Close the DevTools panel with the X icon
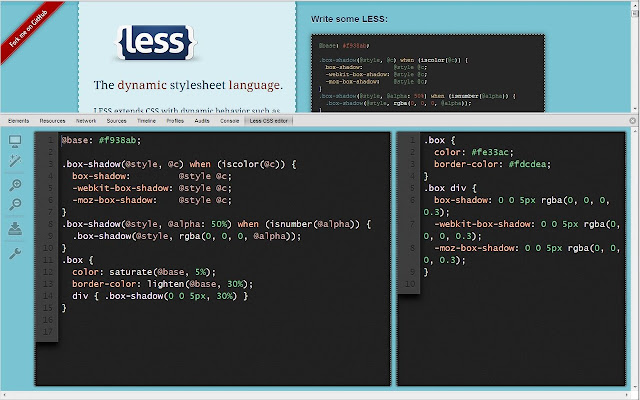Screen dimensions: 640x400 click(632, 120)
